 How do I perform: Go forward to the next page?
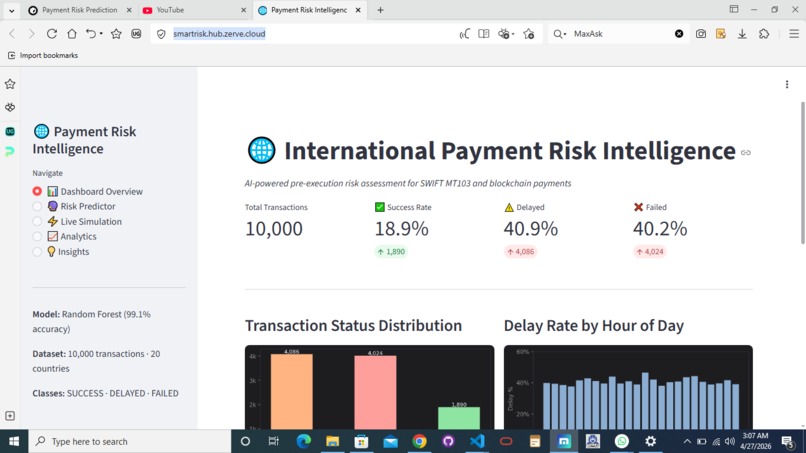click(31, 34)
